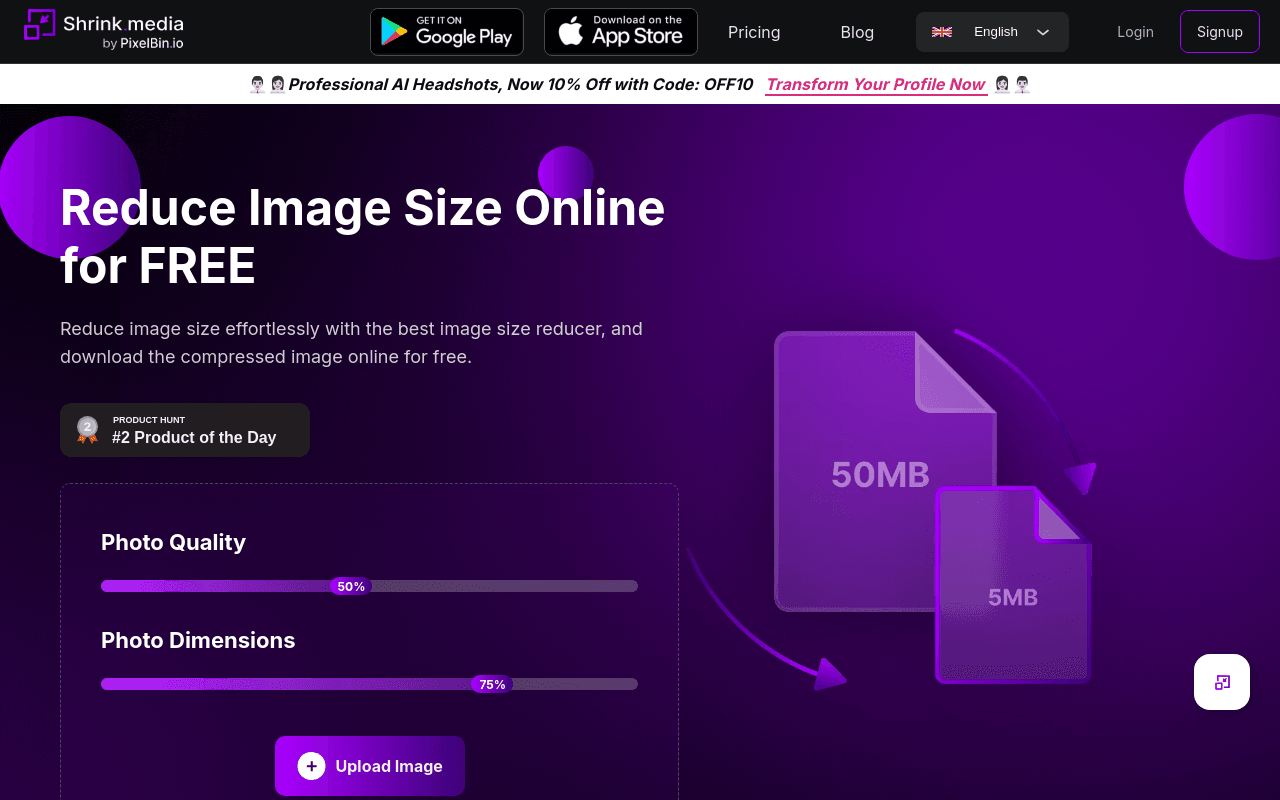Click Professional AI Headshots promo text
Screen dimensions: 1280x800
[x=520, y=84]
